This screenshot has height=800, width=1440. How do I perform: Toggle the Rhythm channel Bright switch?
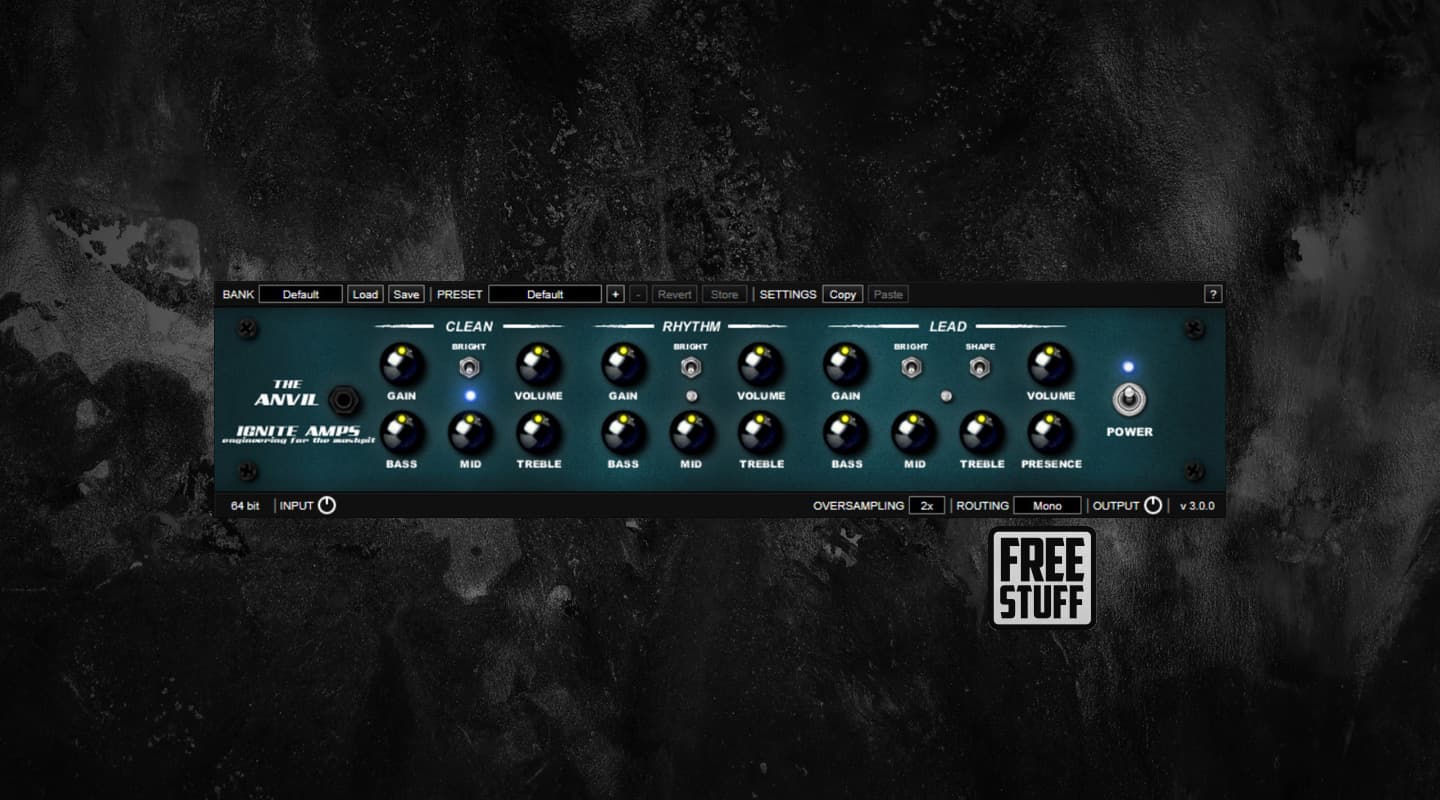pos(690,367)
